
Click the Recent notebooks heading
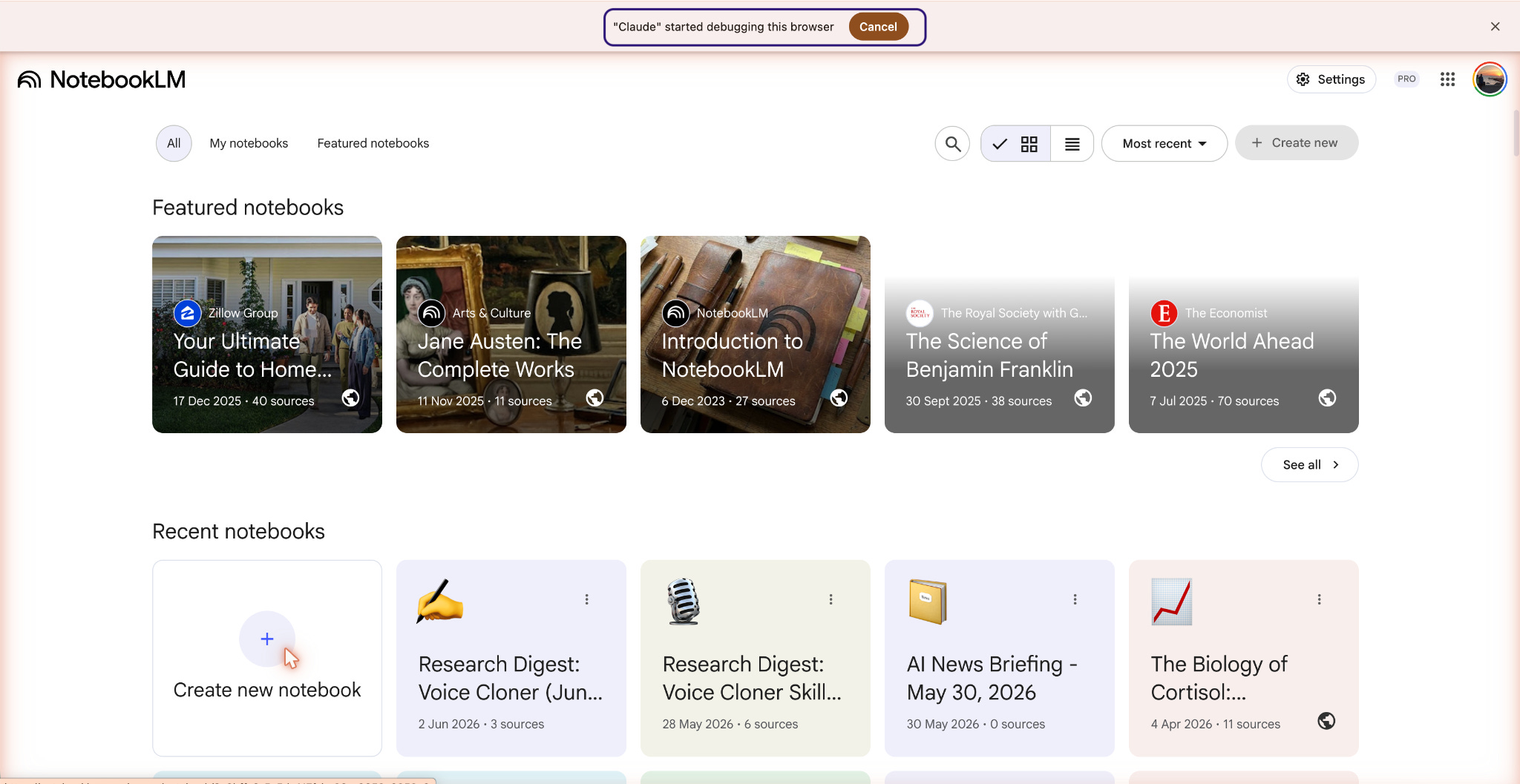238,531
